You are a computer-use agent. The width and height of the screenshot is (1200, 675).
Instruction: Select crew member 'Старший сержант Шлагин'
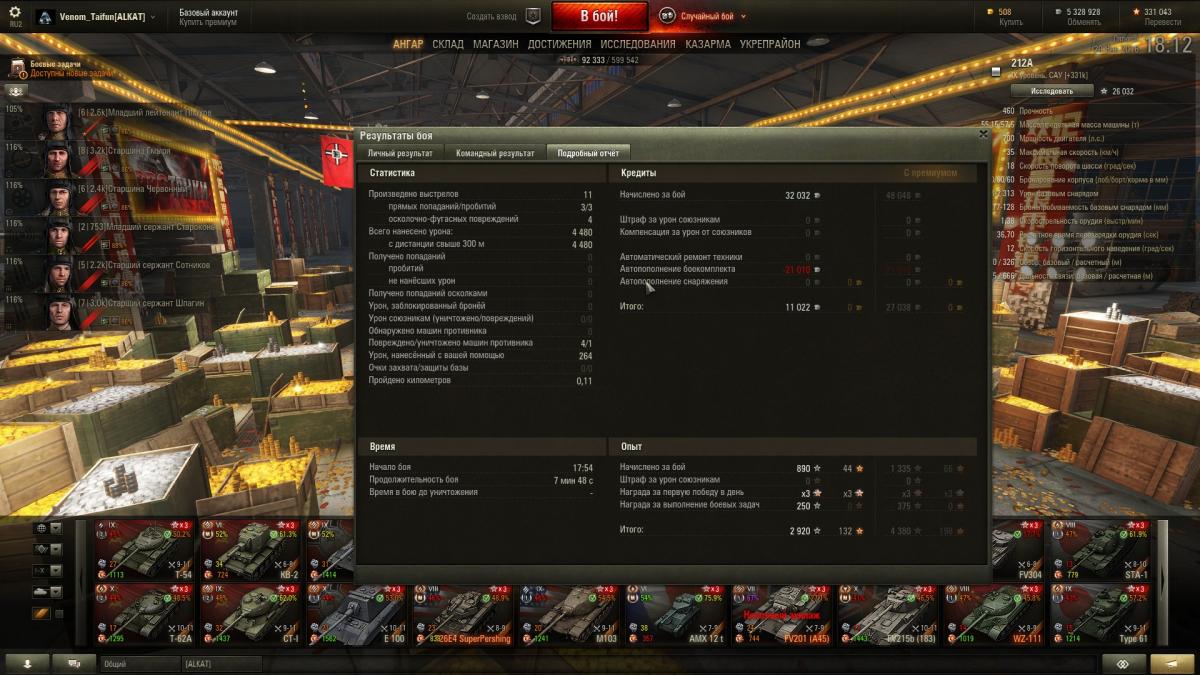[x=110, y=310]
